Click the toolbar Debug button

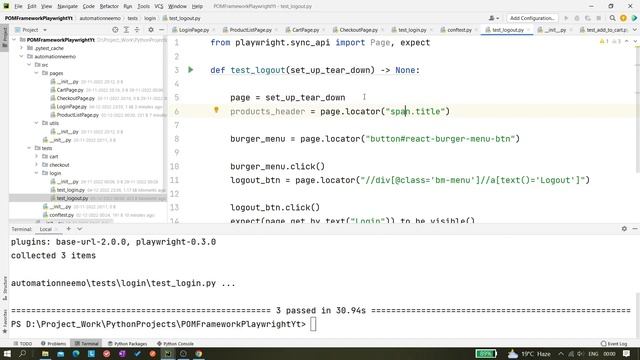coord(577,18)
